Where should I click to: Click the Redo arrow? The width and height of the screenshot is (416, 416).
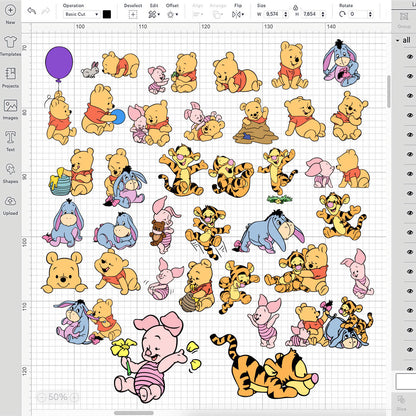pyautogui.click(x=46, y=11)
